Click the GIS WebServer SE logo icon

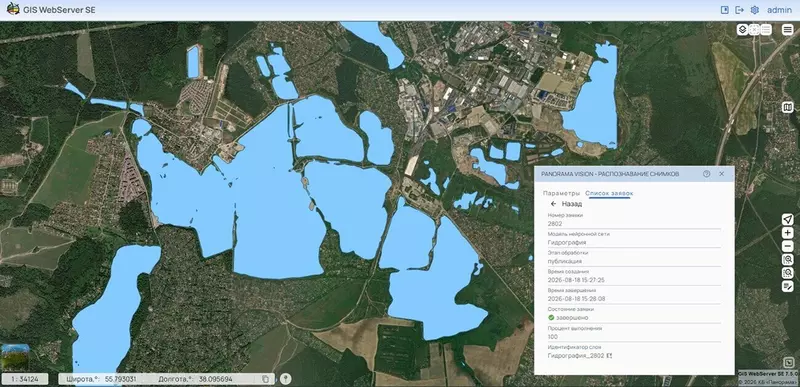click(x=13, y=9)
